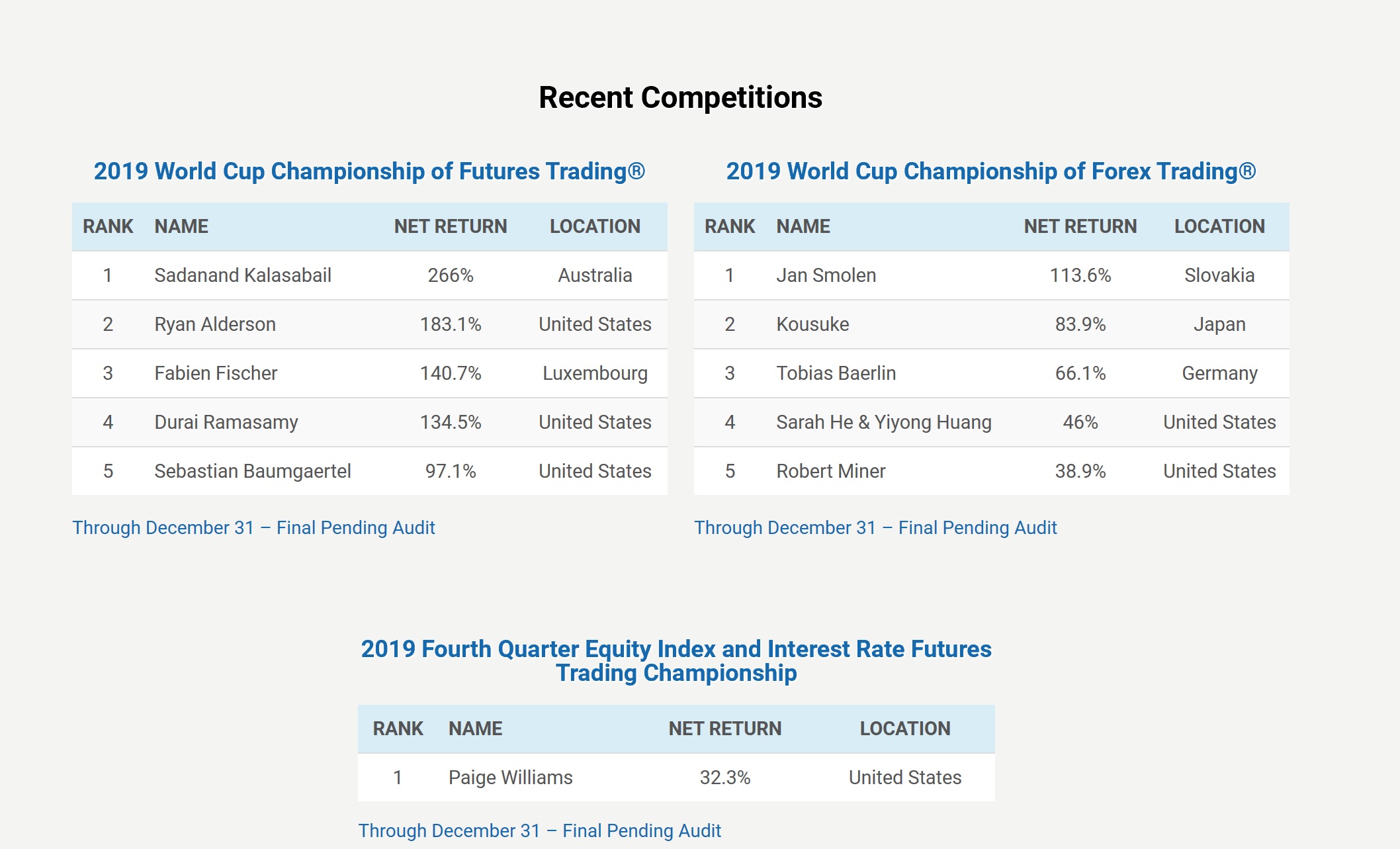Select Sarah He & Yiyong Huang row
This screenshot has width=1400, height=849.
pyautogui.click(x=991, y=422)
